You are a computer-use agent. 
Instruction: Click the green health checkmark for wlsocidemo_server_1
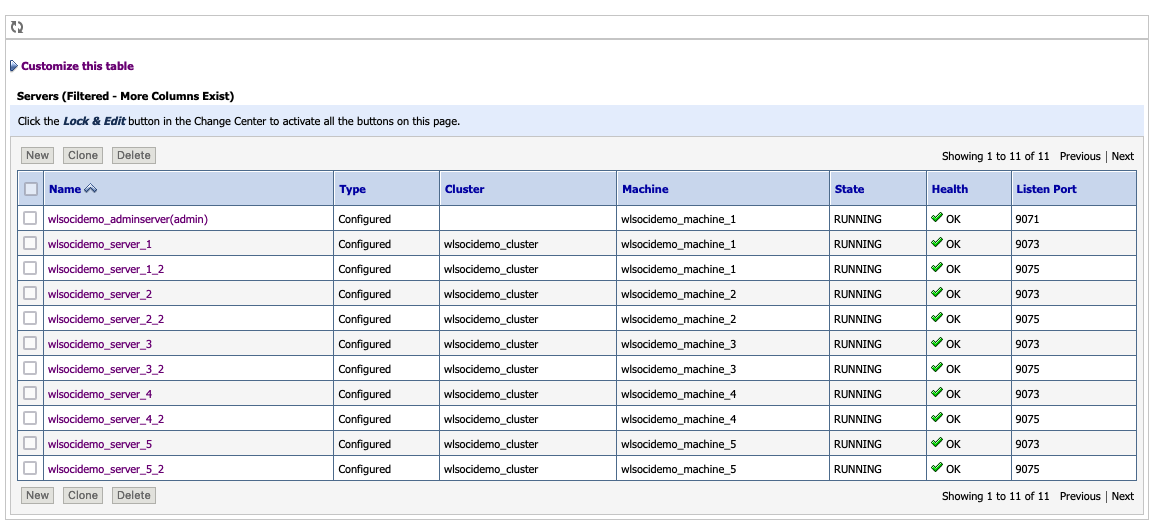click(x=937, y=242)
